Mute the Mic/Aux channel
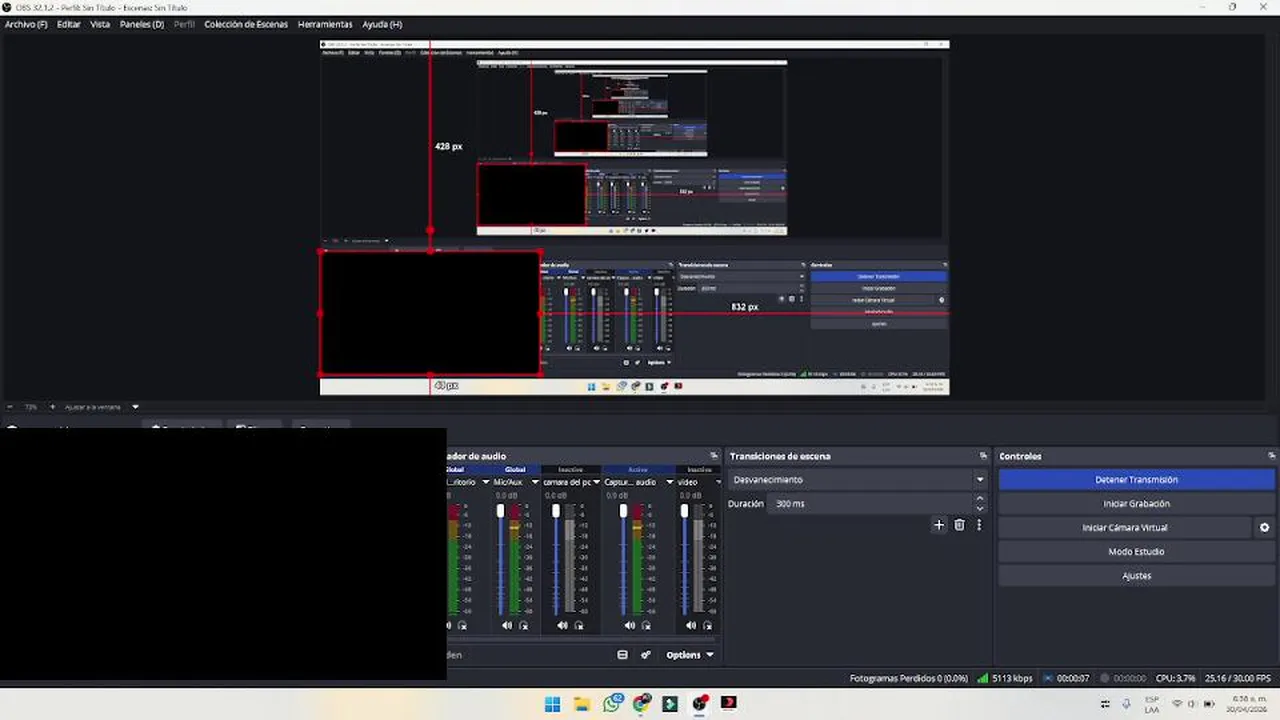 tap(507, 626)
